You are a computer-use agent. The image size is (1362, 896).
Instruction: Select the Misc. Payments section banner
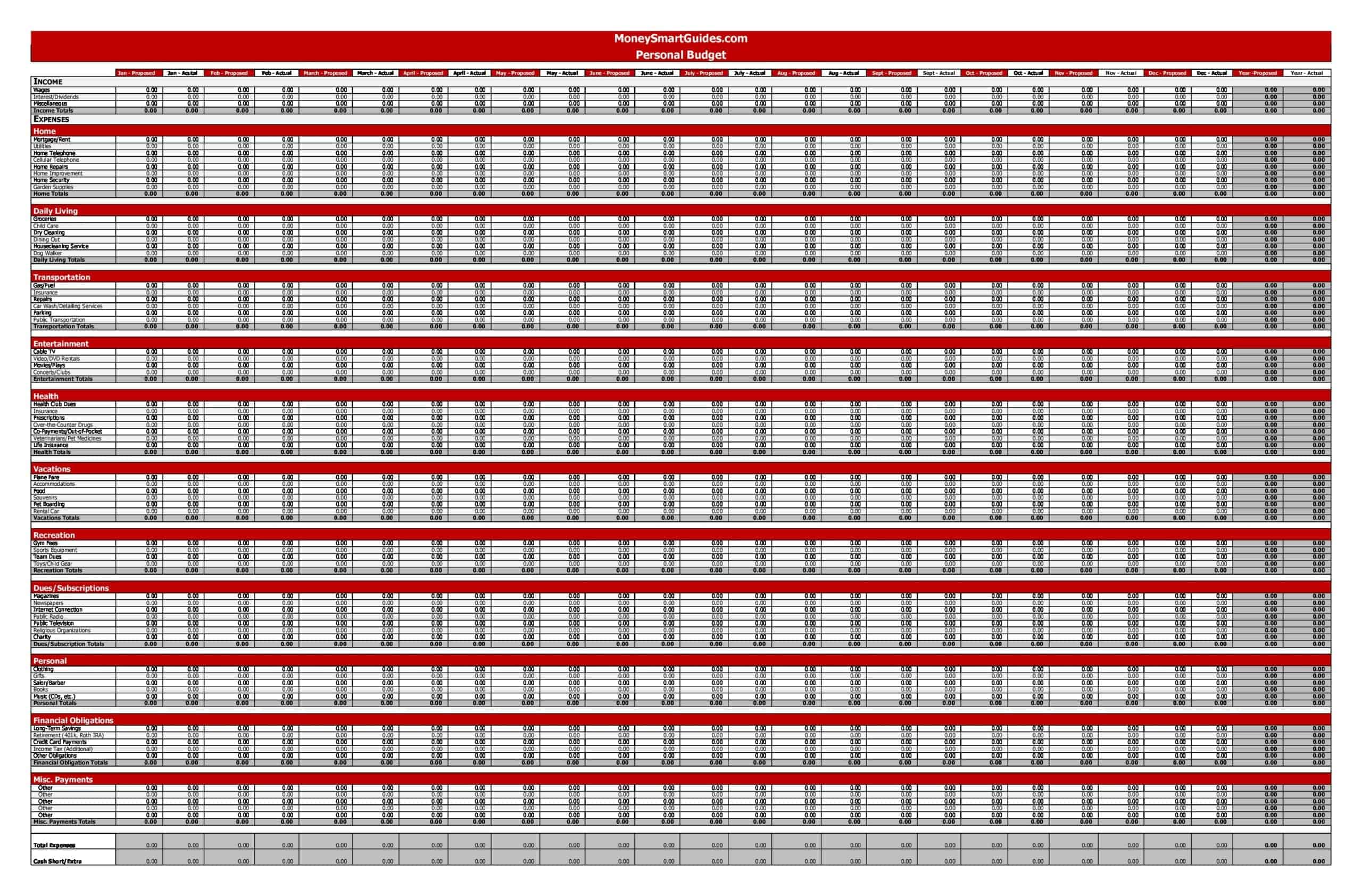pos(63,779)
